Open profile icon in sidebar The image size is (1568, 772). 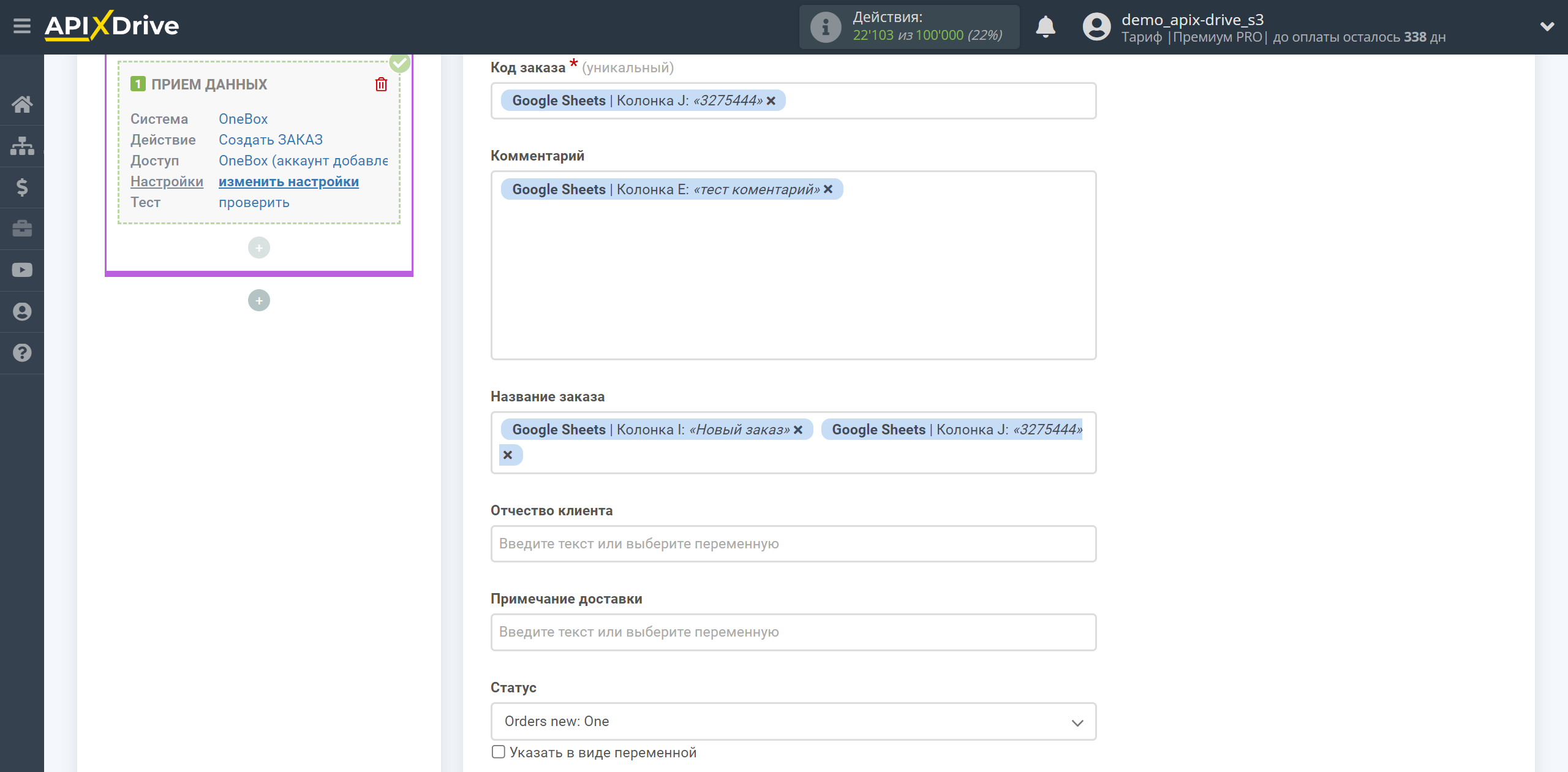click(22, 311)
